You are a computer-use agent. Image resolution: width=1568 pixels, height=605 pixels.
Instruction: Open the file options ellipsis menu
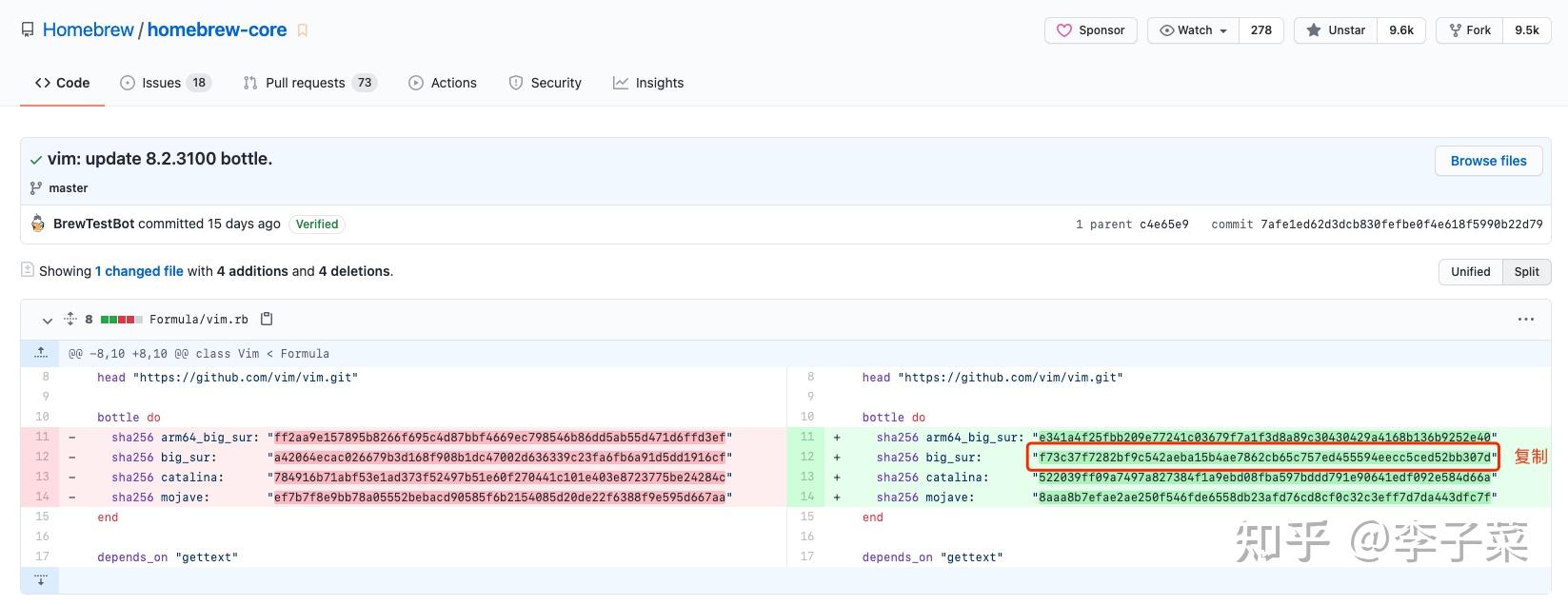(1525, 320)
